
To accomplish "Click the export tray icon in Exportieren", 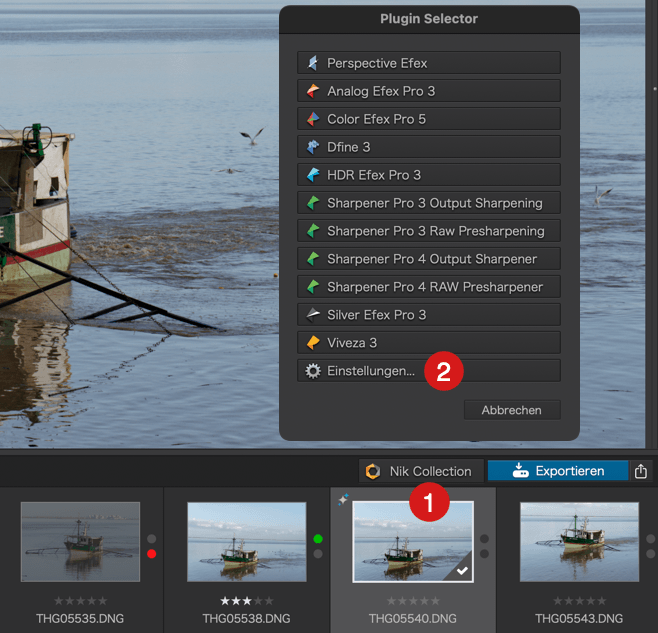I will pos(520,471).
